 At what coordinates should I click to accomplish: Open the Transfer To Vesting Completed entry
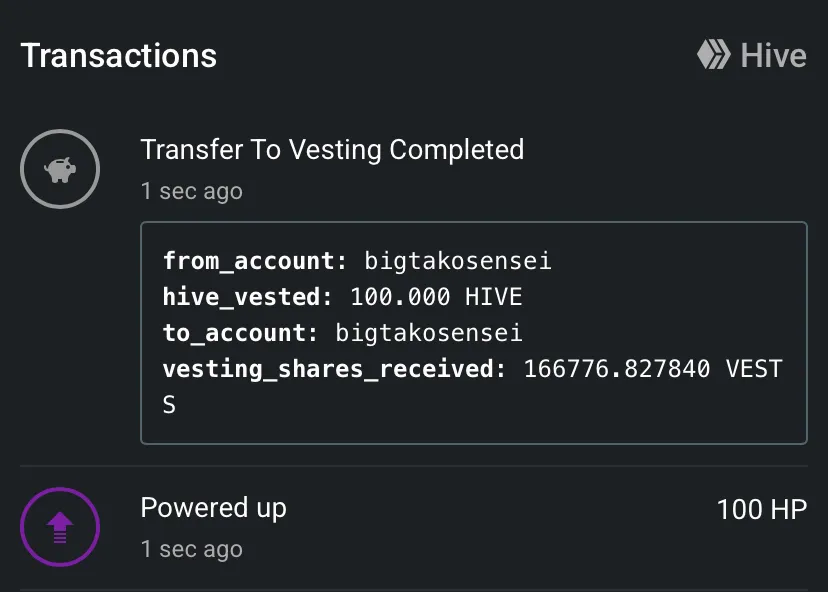tap(332, 149)
